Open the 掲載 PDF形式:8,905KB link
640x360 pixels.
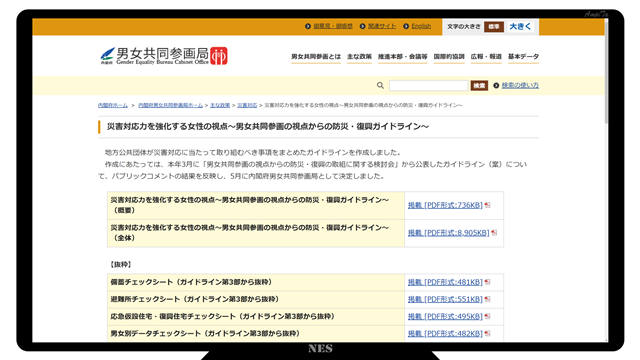[448, 233]
